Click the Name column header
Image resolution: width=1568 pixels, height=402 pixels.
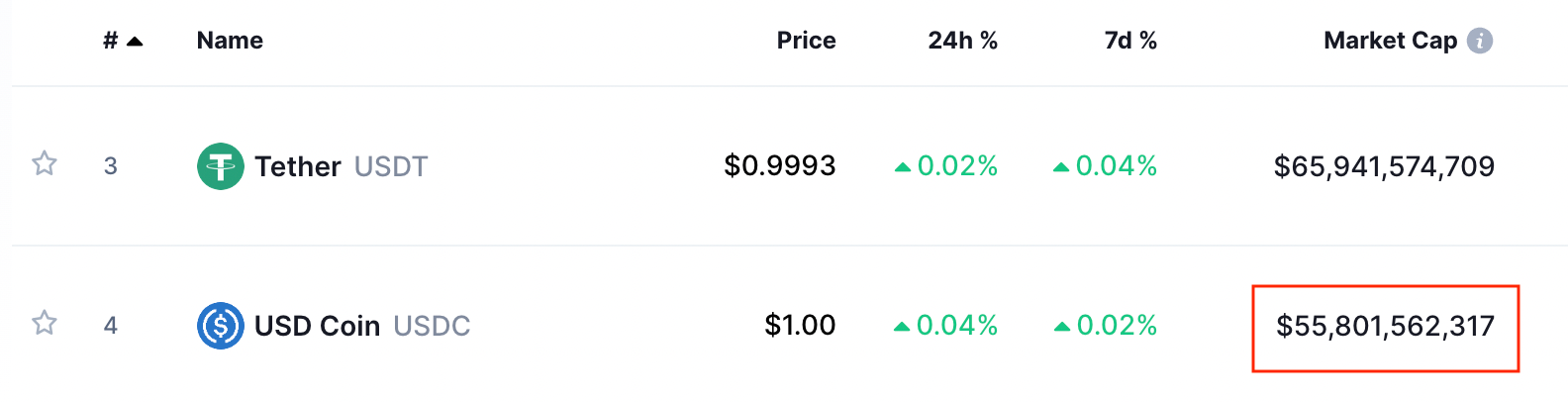coord(230,41)
